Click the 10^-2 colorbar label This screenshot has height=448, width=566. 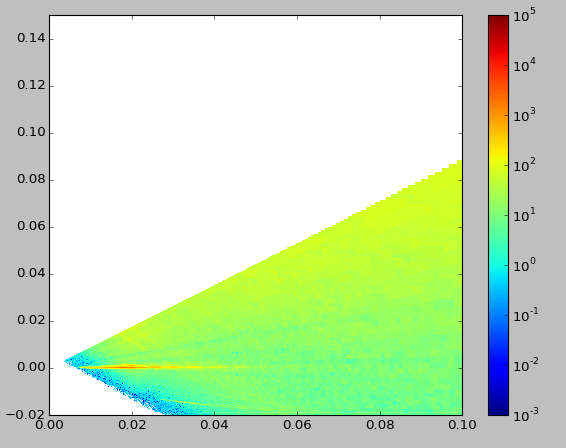click(x=526, y=366)
